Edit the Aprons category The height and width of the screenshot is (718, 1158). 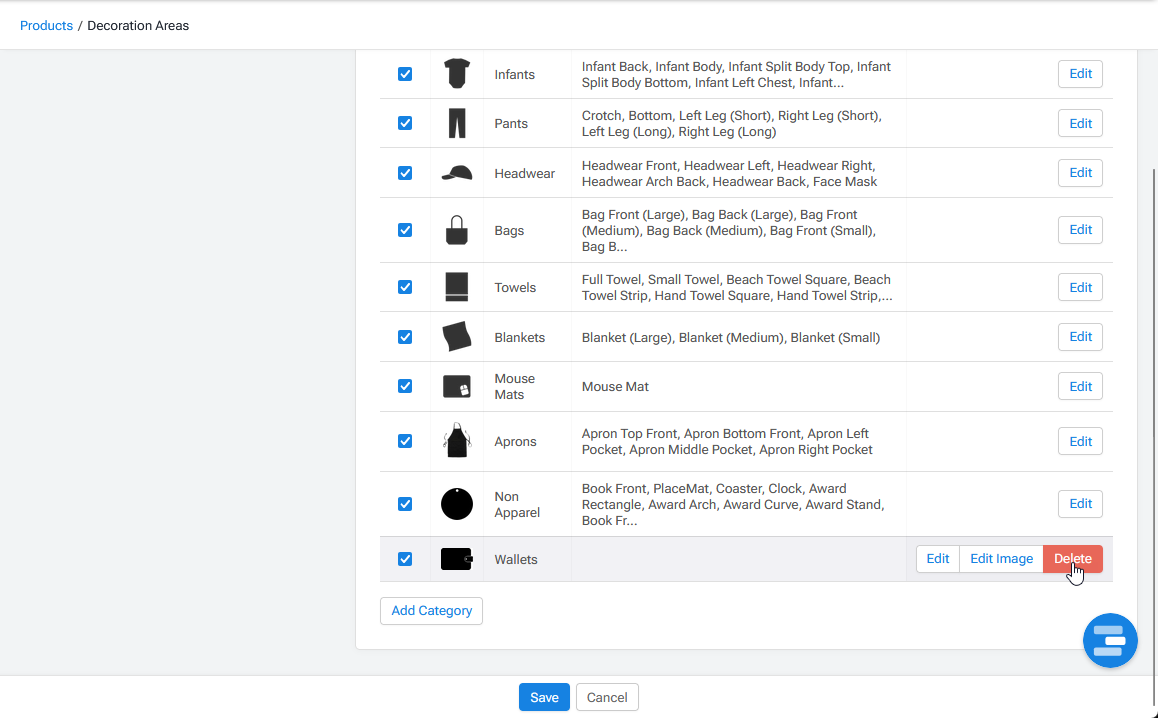pyautogui.click(x=1080, y=441)
